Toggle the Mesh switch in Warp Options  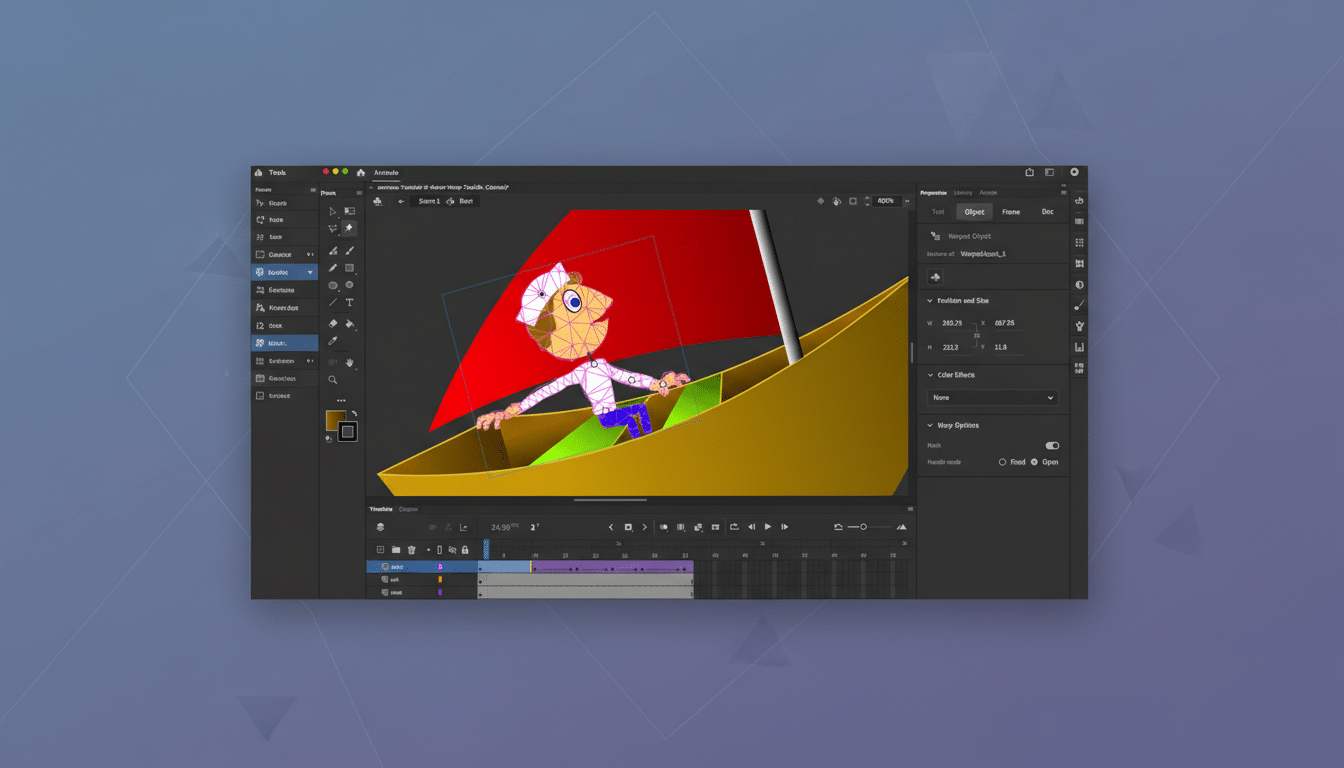tap(1052, 446)
